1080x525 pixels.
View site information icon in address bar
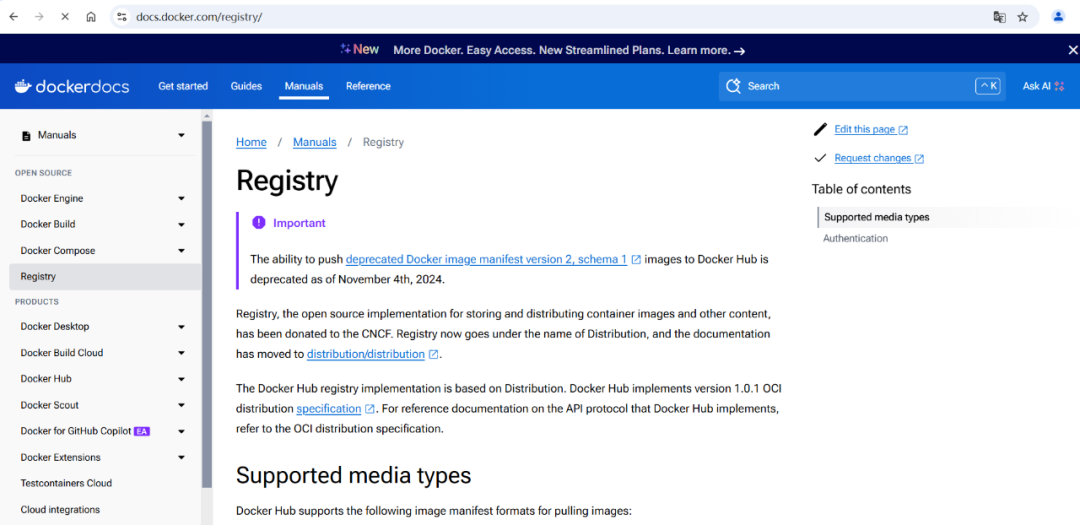pyautogui.click(x=122, y=17)
